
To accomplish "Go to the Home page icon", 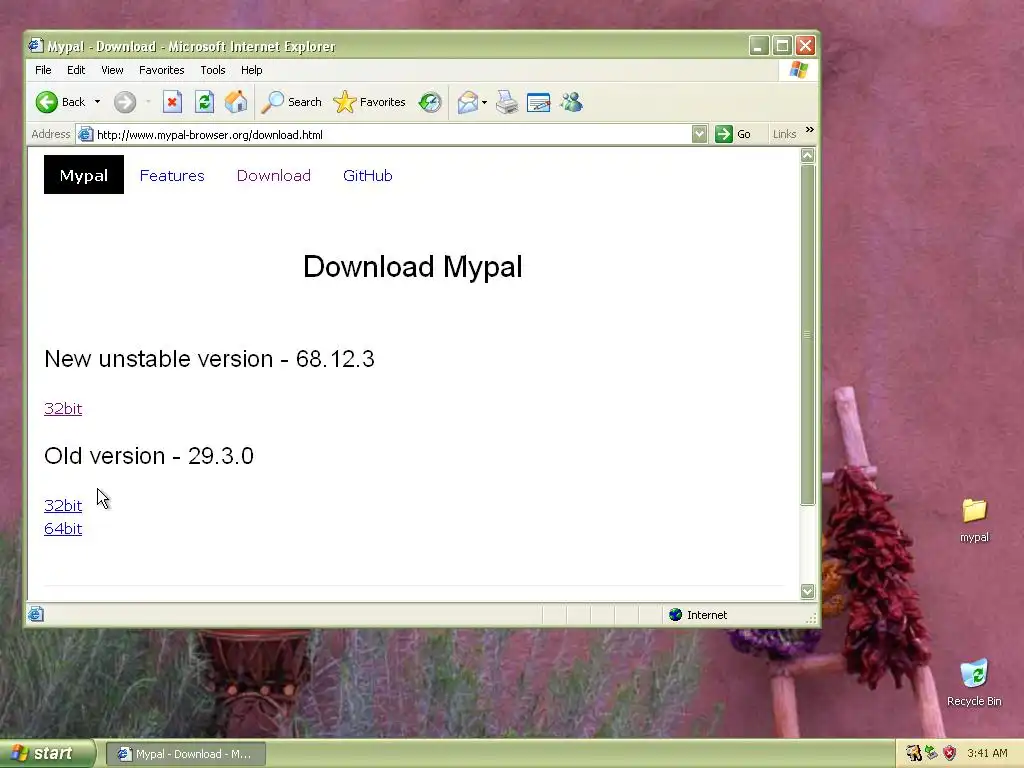I will [x=236, y=102].
